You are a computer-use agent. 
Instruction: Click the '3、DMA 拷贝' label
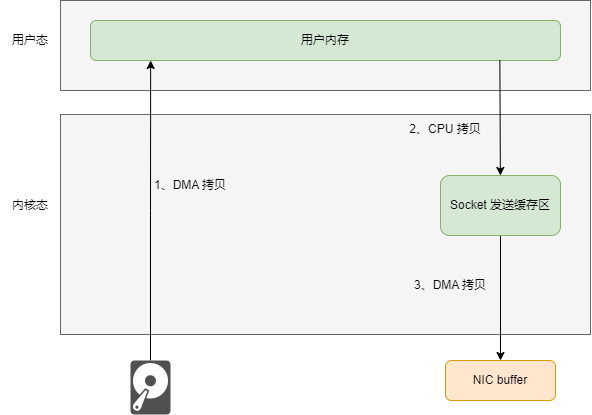pyautogui.click(x=450, y=285)
